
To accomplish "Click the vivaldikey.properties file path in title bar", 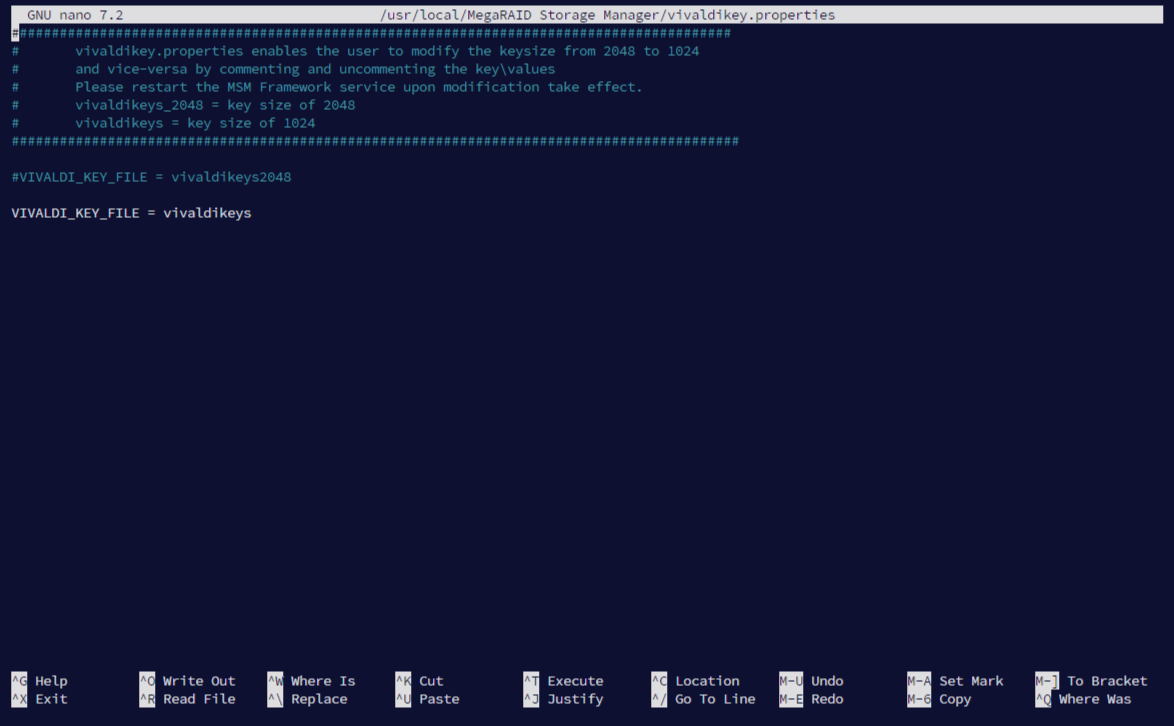I will click(607, 15).
